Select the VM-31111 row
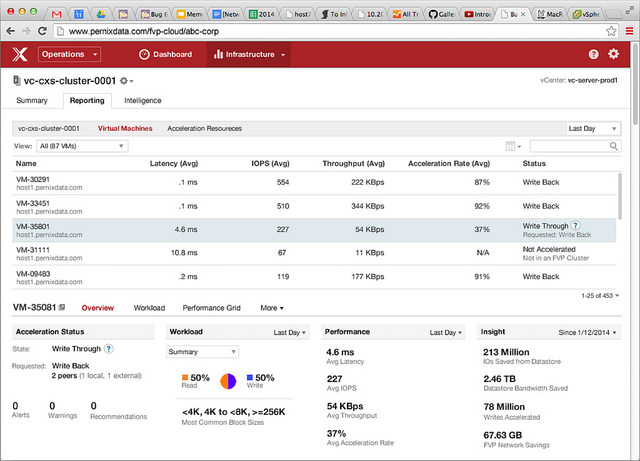Image resolution: width=640 pixels, height=461 pixels. (314, 254)
